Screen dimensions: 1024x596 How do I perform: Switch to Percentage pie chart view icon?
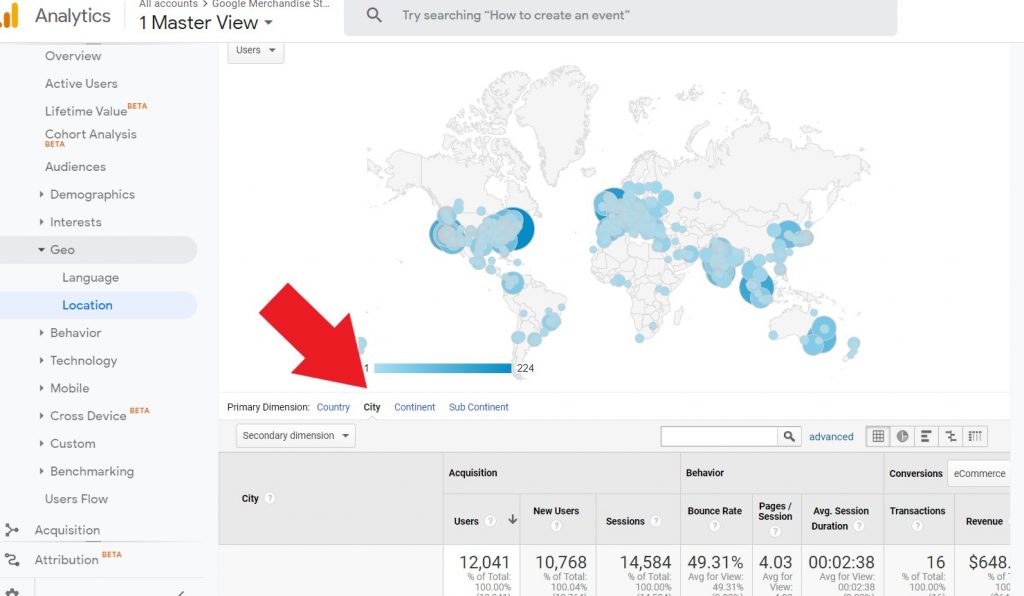(x=902, y=436)
